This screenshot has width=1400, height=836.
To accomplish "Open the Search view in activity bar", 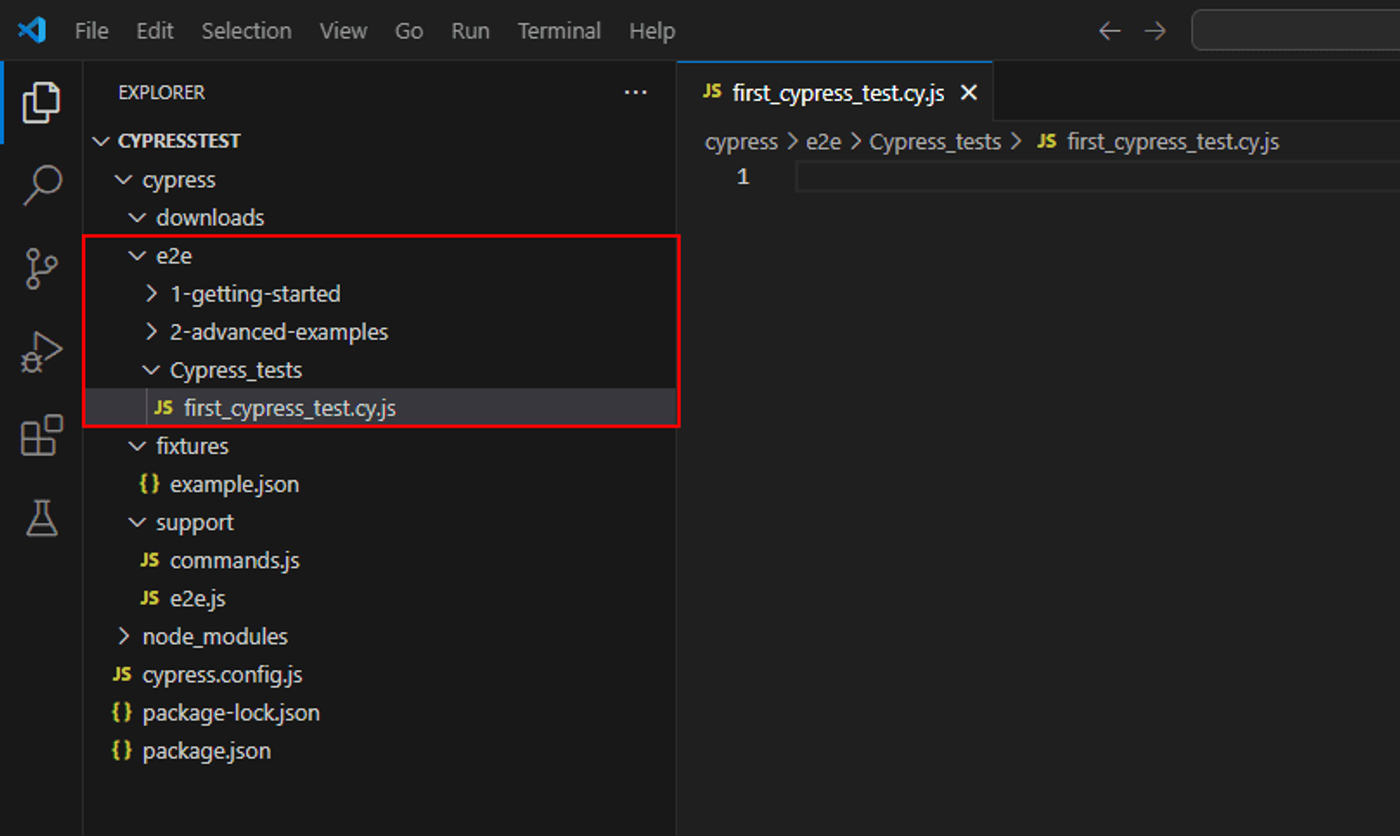I will tap(41, 186).
